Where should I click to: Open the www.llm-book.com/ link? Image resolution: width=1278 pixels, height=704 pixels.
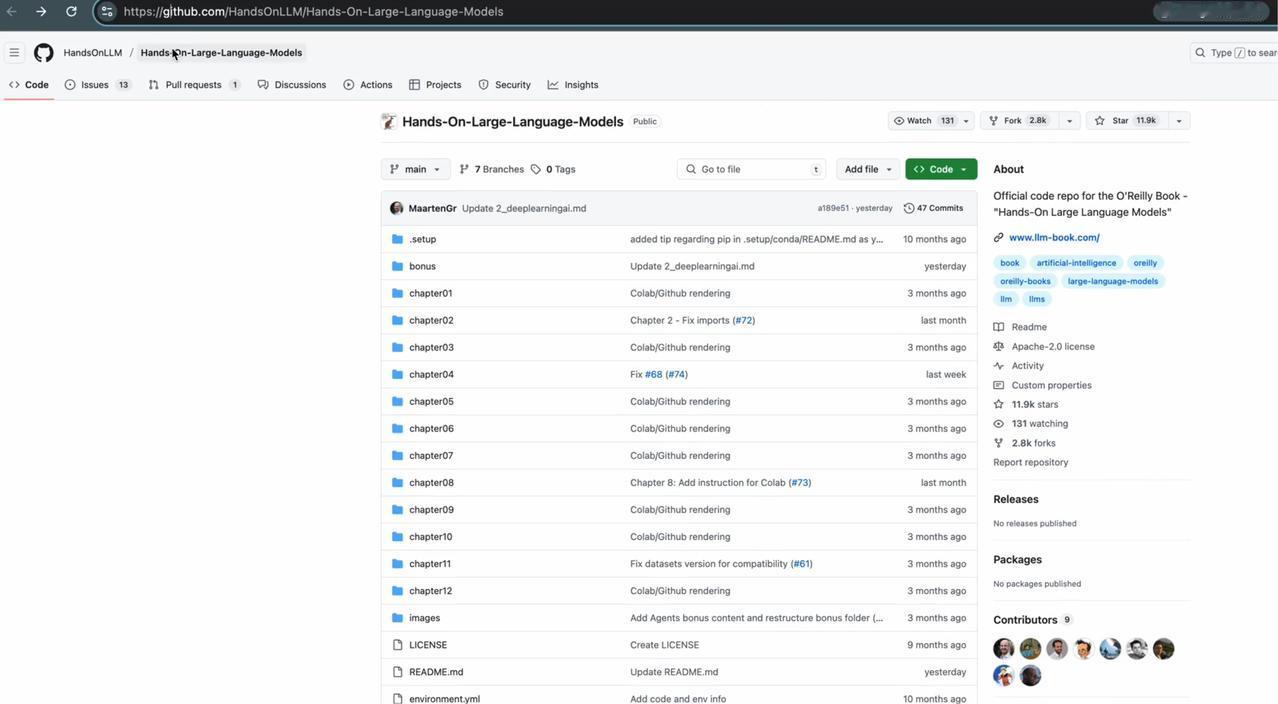[1054, 238]
